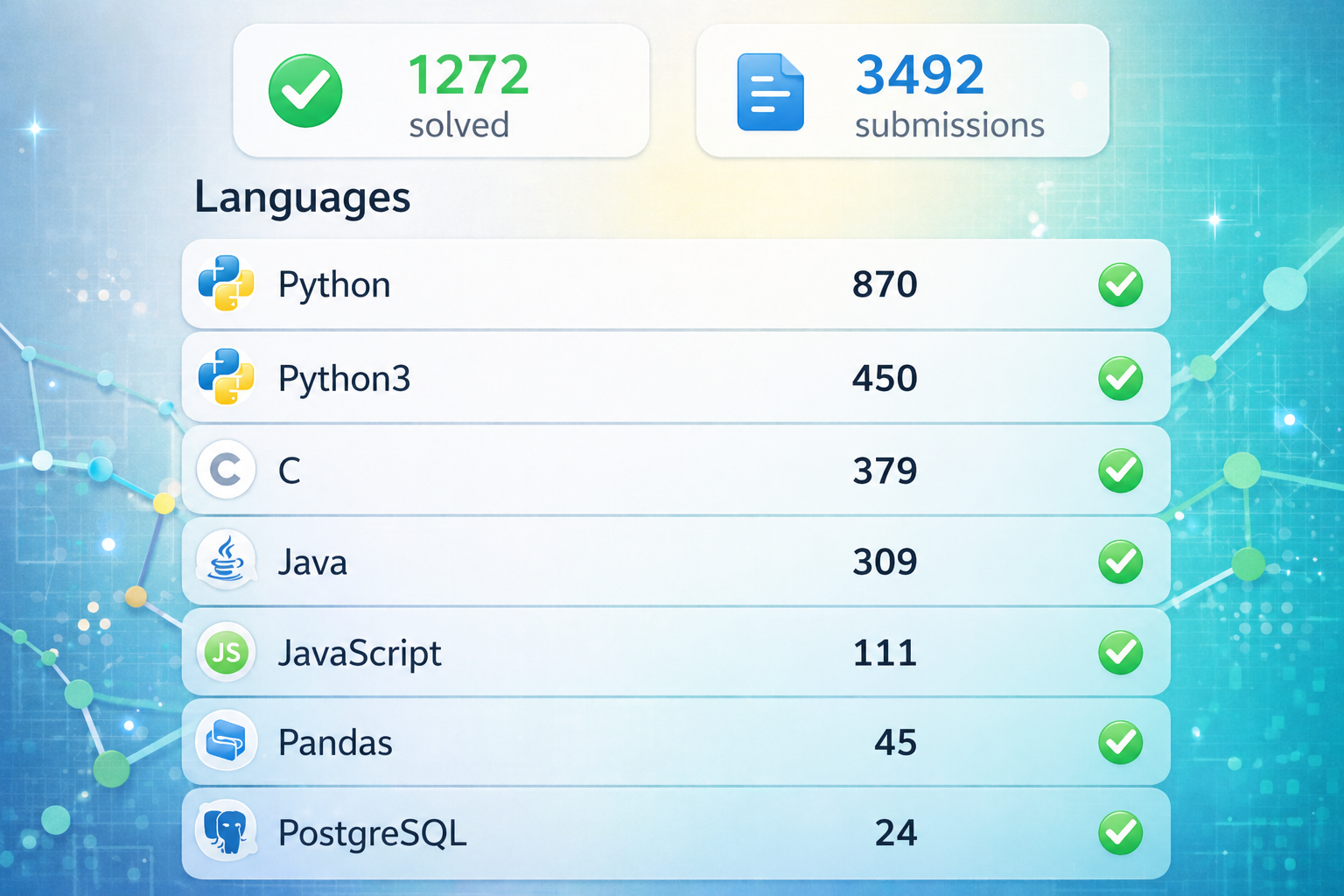This screenshot has width=1344, height=896.
Task: Click the Python language logo icon
Action: pos(226,284)
